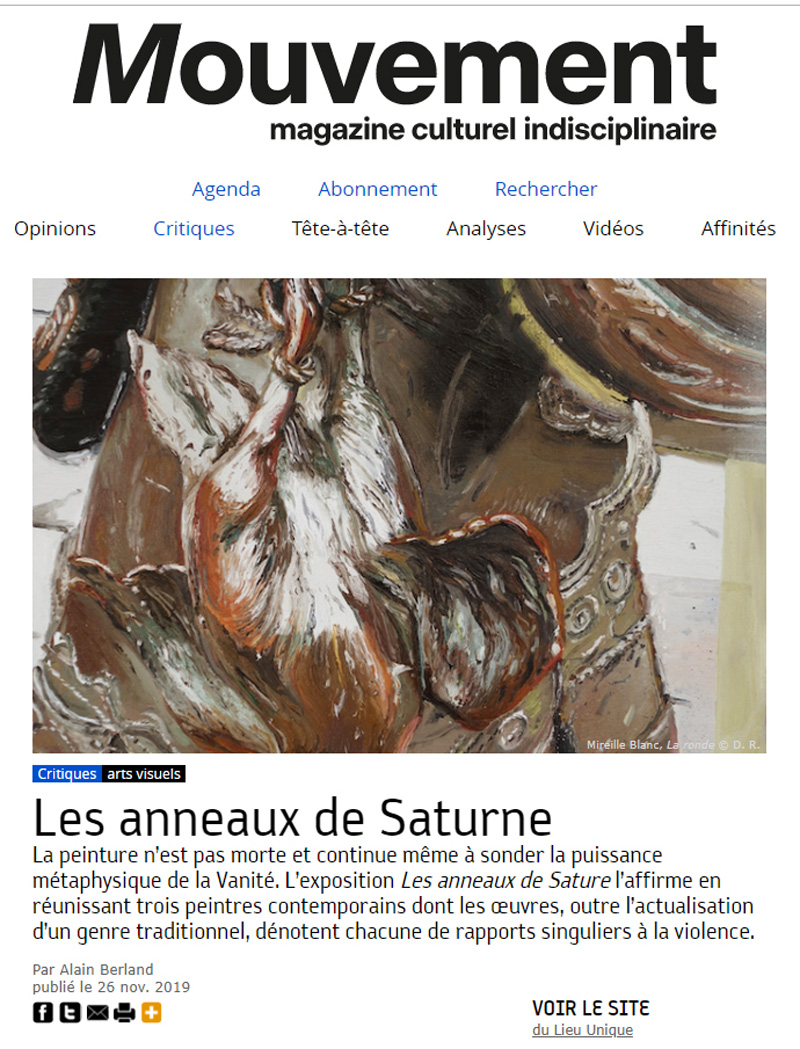Open the Mireille Blanc painting image

coord(399,515)
